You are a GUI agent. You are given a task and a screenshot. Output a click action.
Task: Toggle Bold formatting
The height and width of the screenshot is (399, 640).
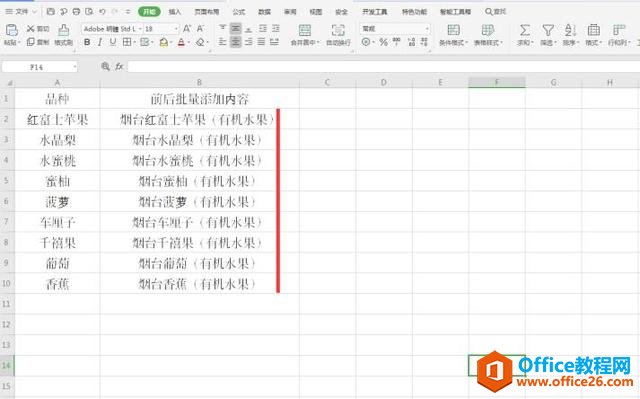(x=87, y=42)
